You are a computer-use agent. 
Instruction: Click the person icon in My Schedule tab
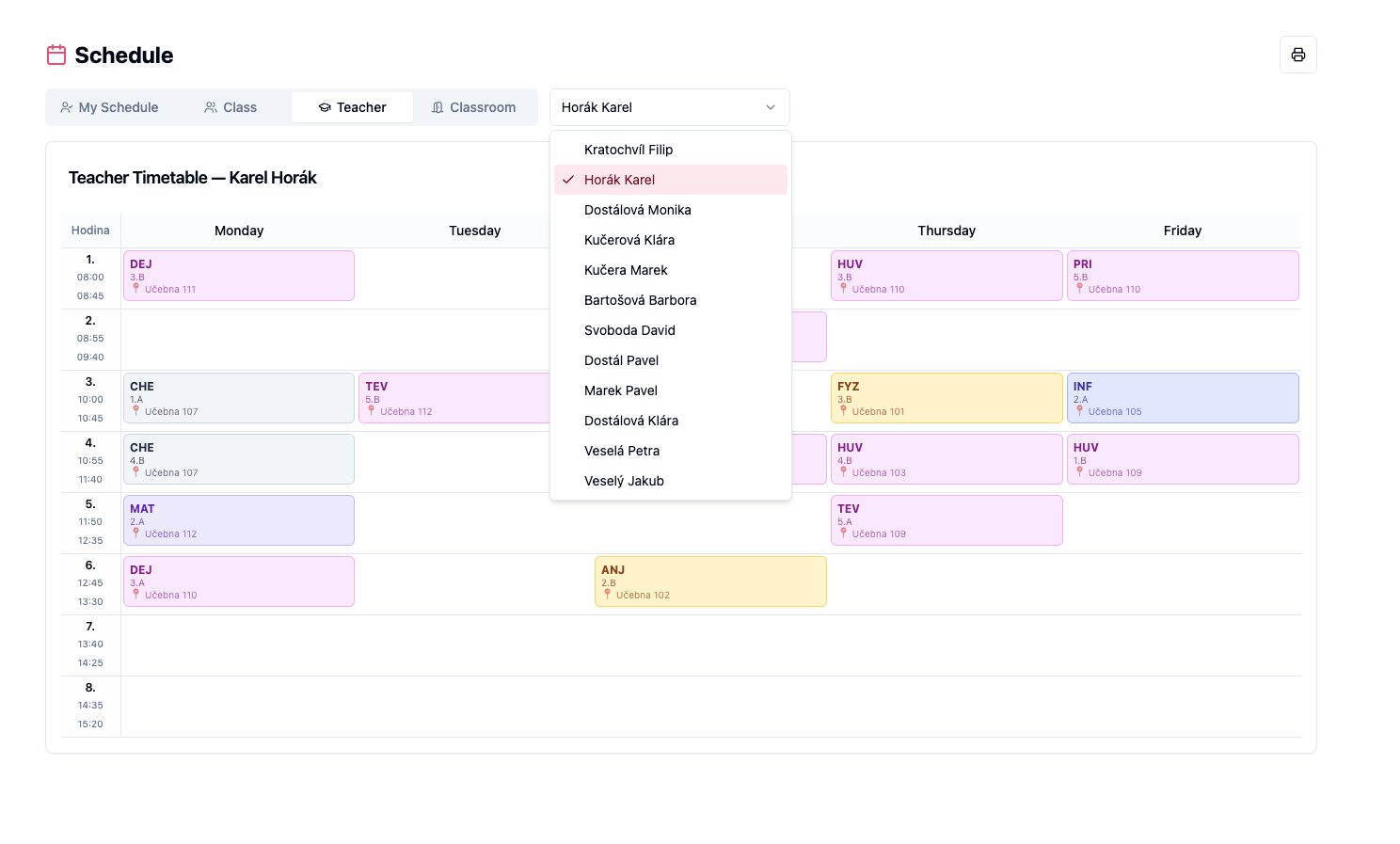click(67, 107)
